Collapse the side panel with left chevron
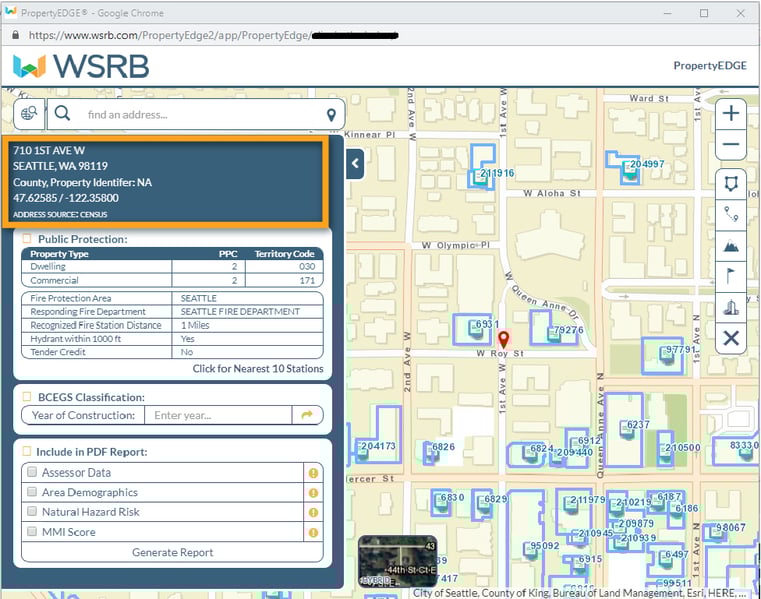The width and height of the screenshot is (761, 599). 355,164
